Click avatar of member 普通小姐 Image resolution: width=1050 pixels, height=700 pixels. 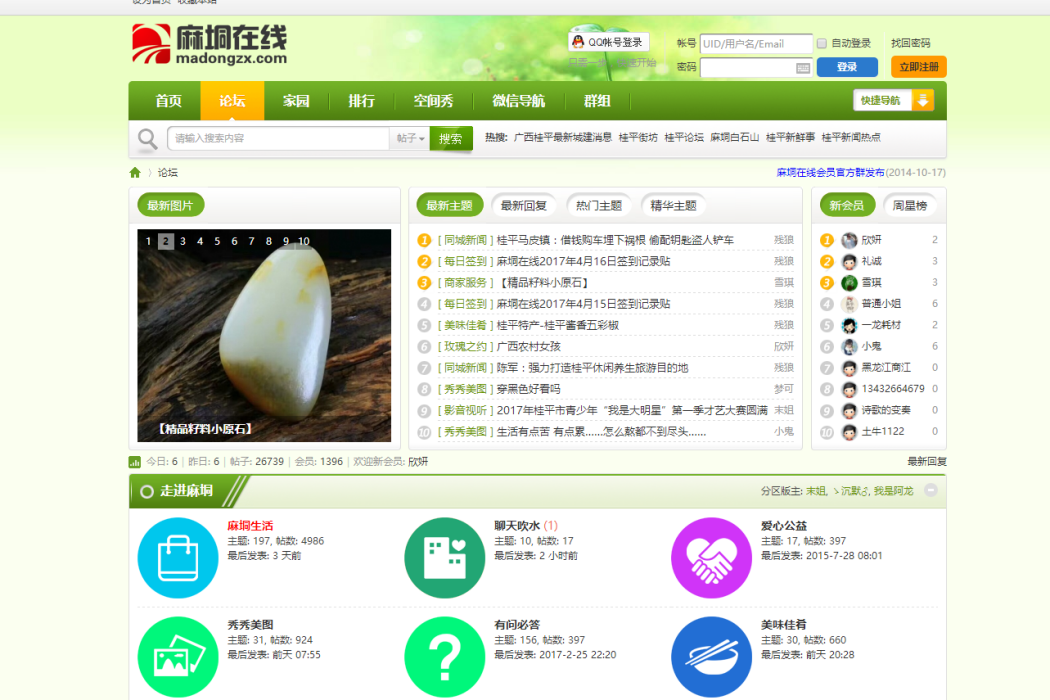[x=849, y=304]
